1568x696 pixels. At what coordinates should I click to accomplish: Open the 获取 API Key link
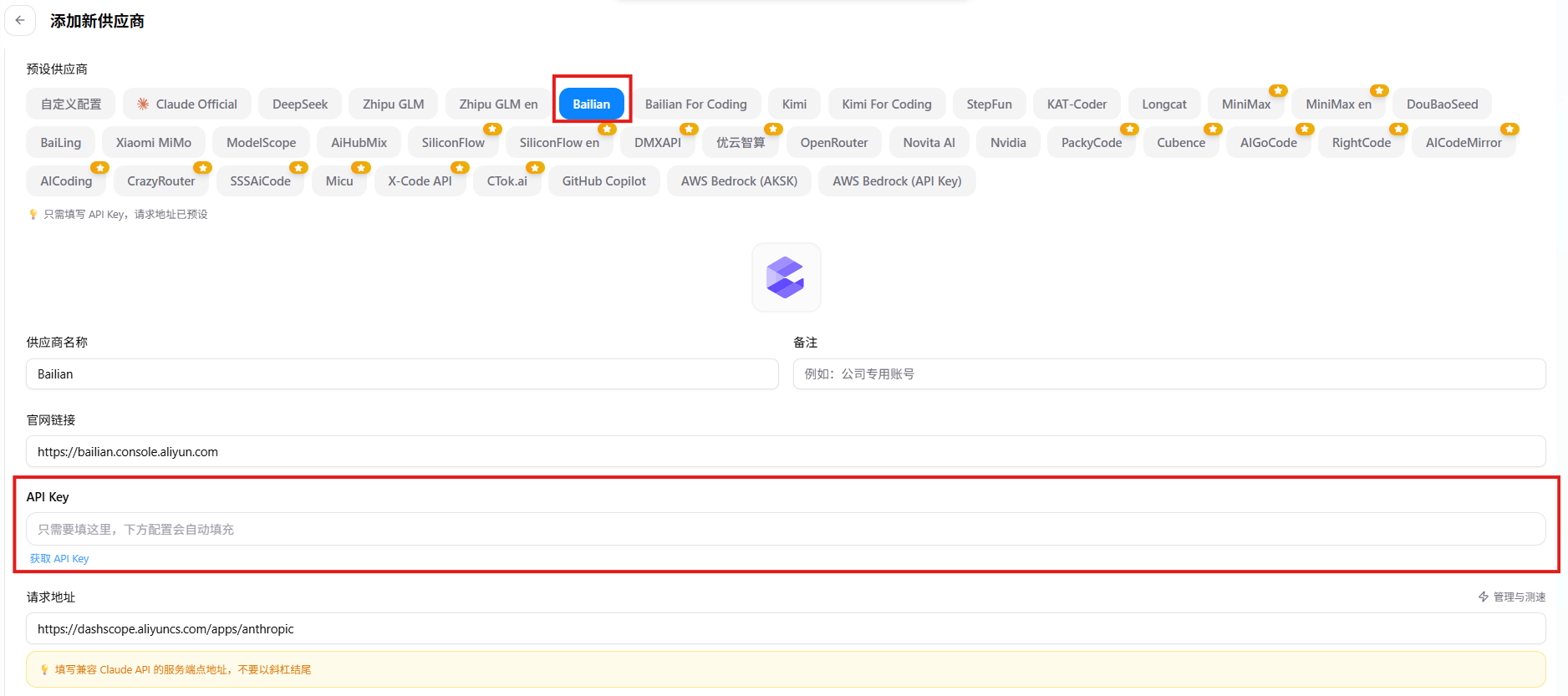(x=59, y=558)
